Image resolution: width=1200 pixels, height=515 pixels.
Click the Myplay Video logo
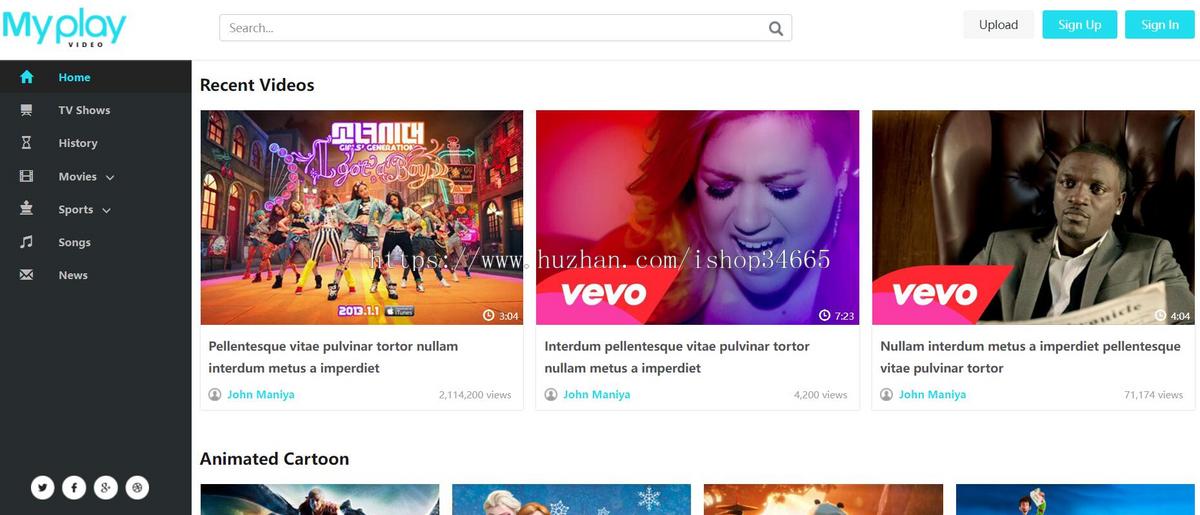point(64,27)
